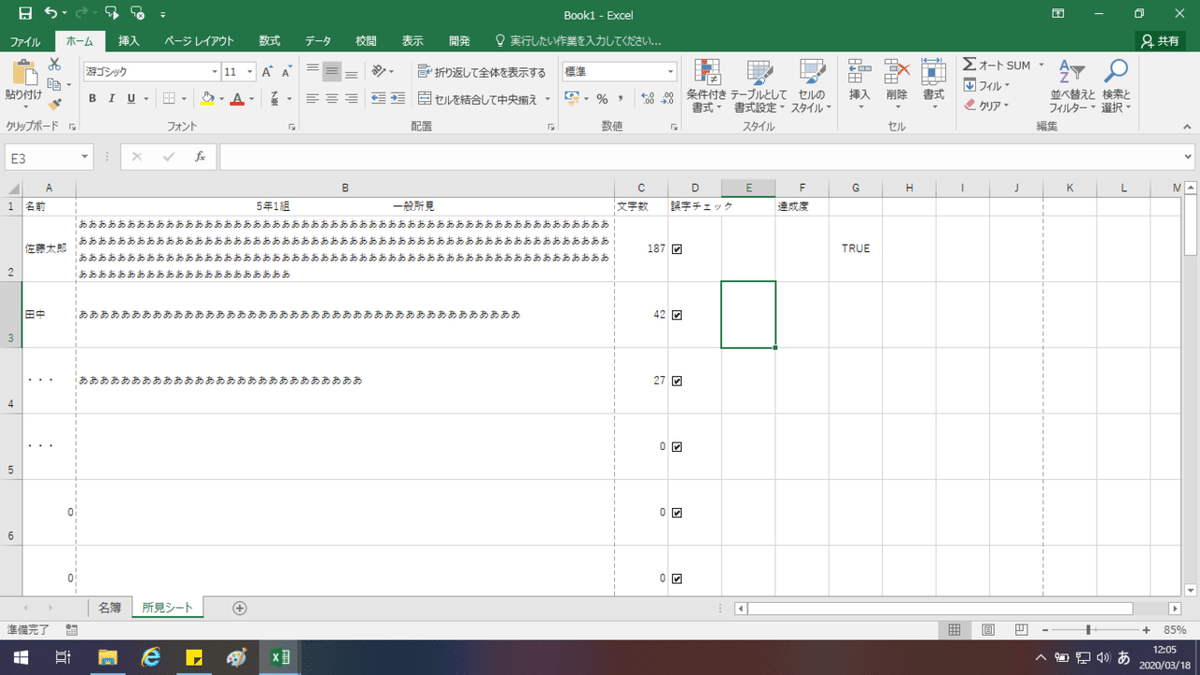Switch to the 数式 tab
The image size is (1200, 675).
[269, 41]
